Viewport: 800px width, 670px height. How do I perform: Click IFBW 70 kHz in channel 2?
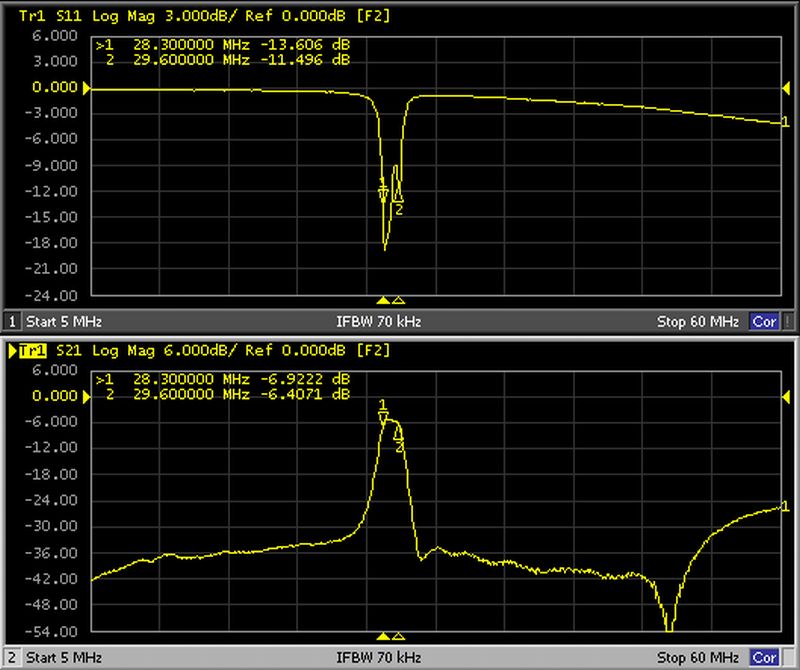(378, 658)
